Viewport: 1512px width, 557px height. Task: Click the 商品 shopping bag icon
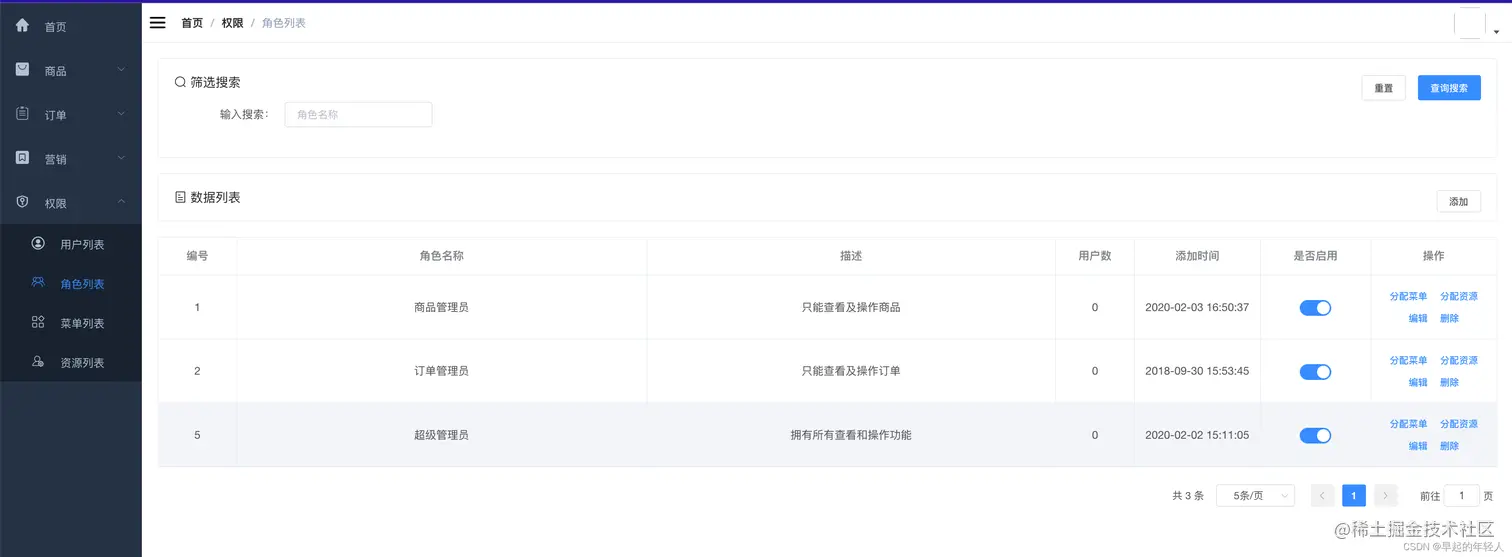[23, 70]
